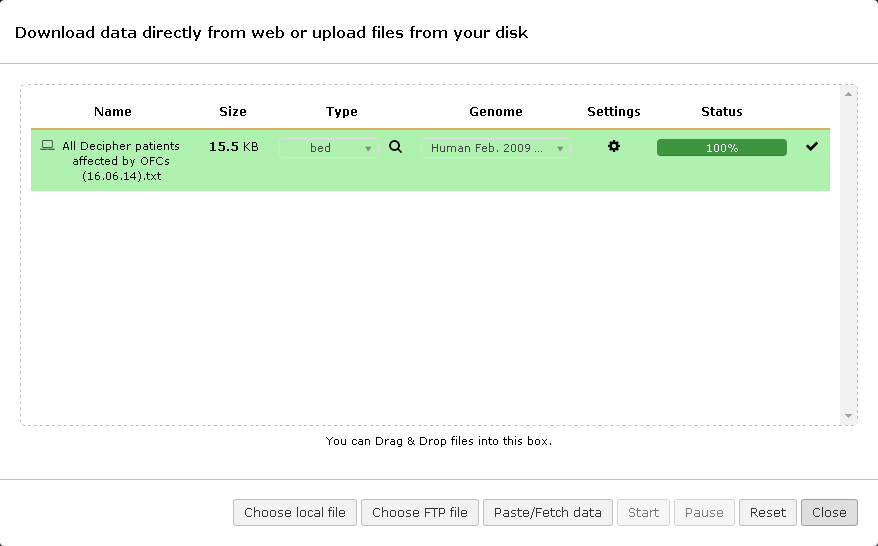Close the upload dialog

[829, 512]
